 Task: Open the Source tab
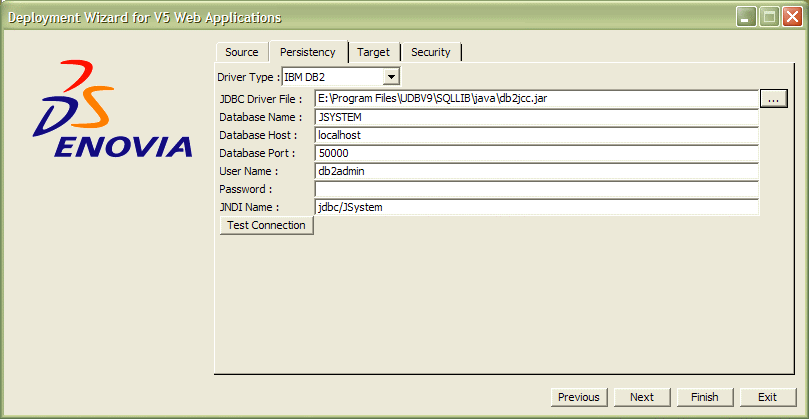pyautogui.click(x=242, y=52)
